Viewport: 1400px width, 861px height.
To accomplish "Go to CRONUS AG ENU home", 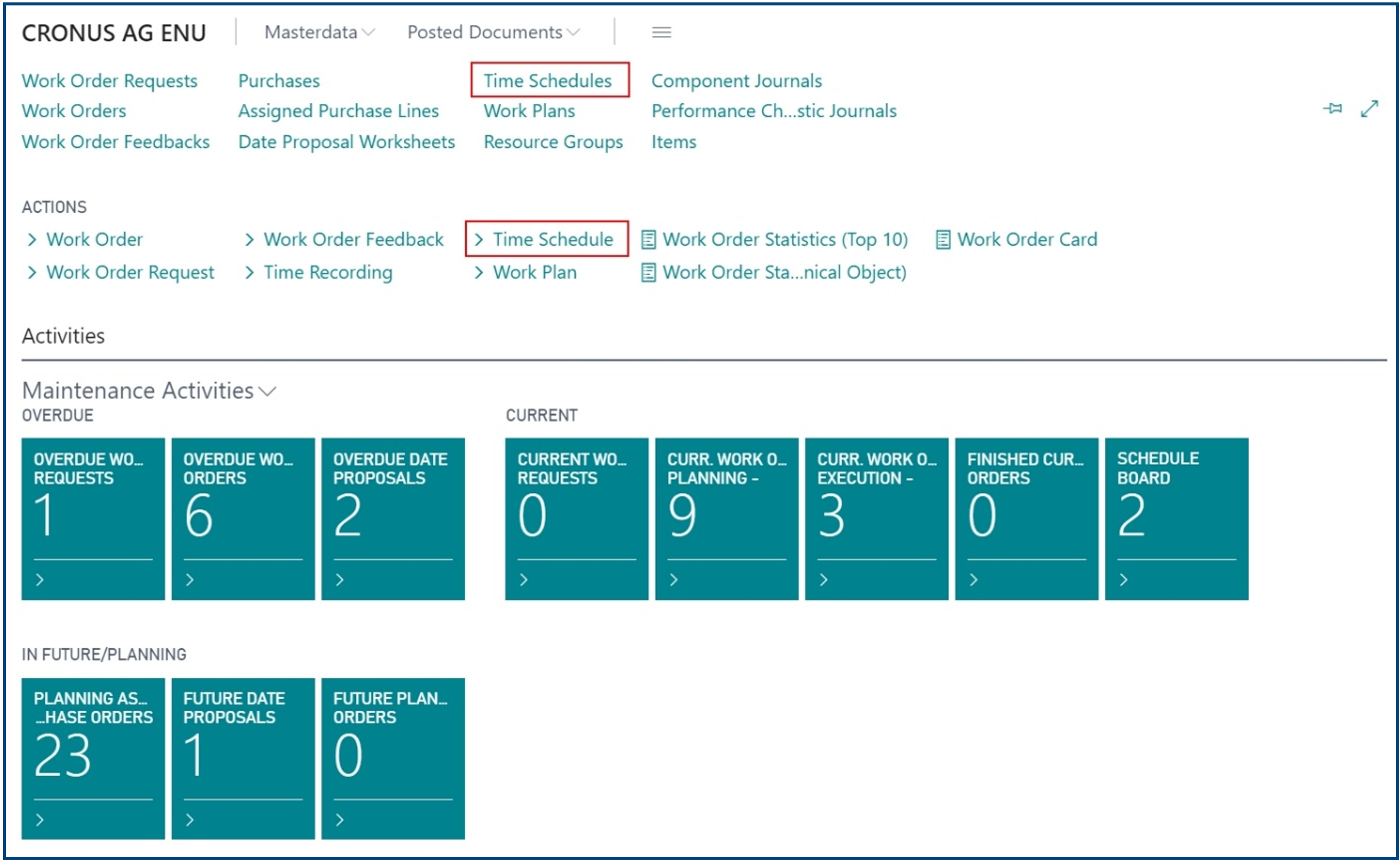I will pos(114,33).
